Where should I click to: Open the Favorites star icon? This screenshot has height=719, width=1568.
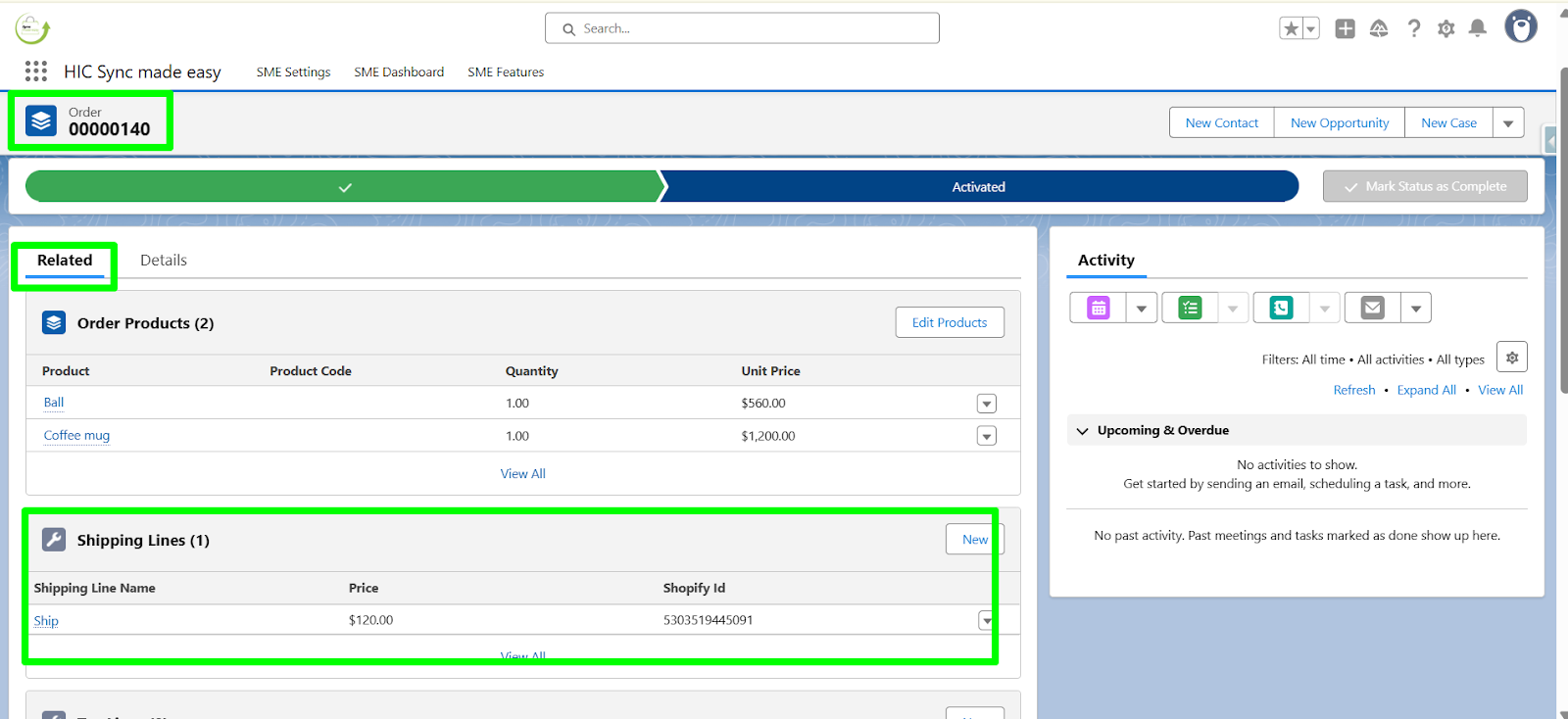click(1292, 28)
